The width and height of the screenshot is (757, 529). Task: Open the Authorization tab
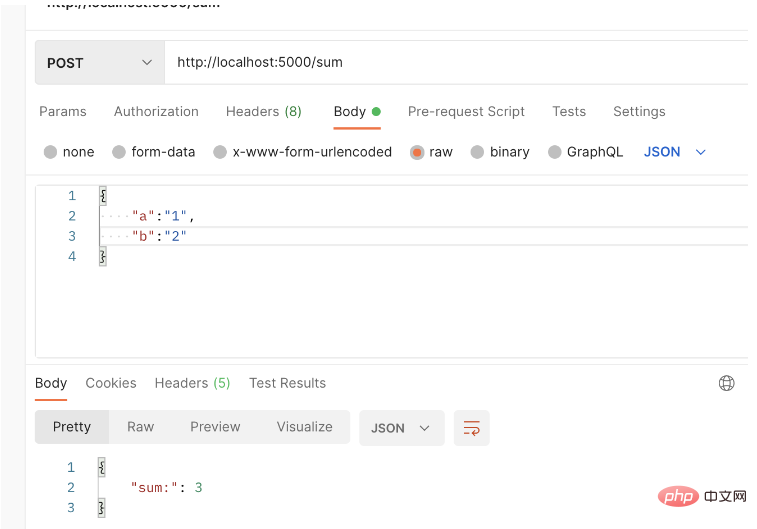click(x=156, y=111)
